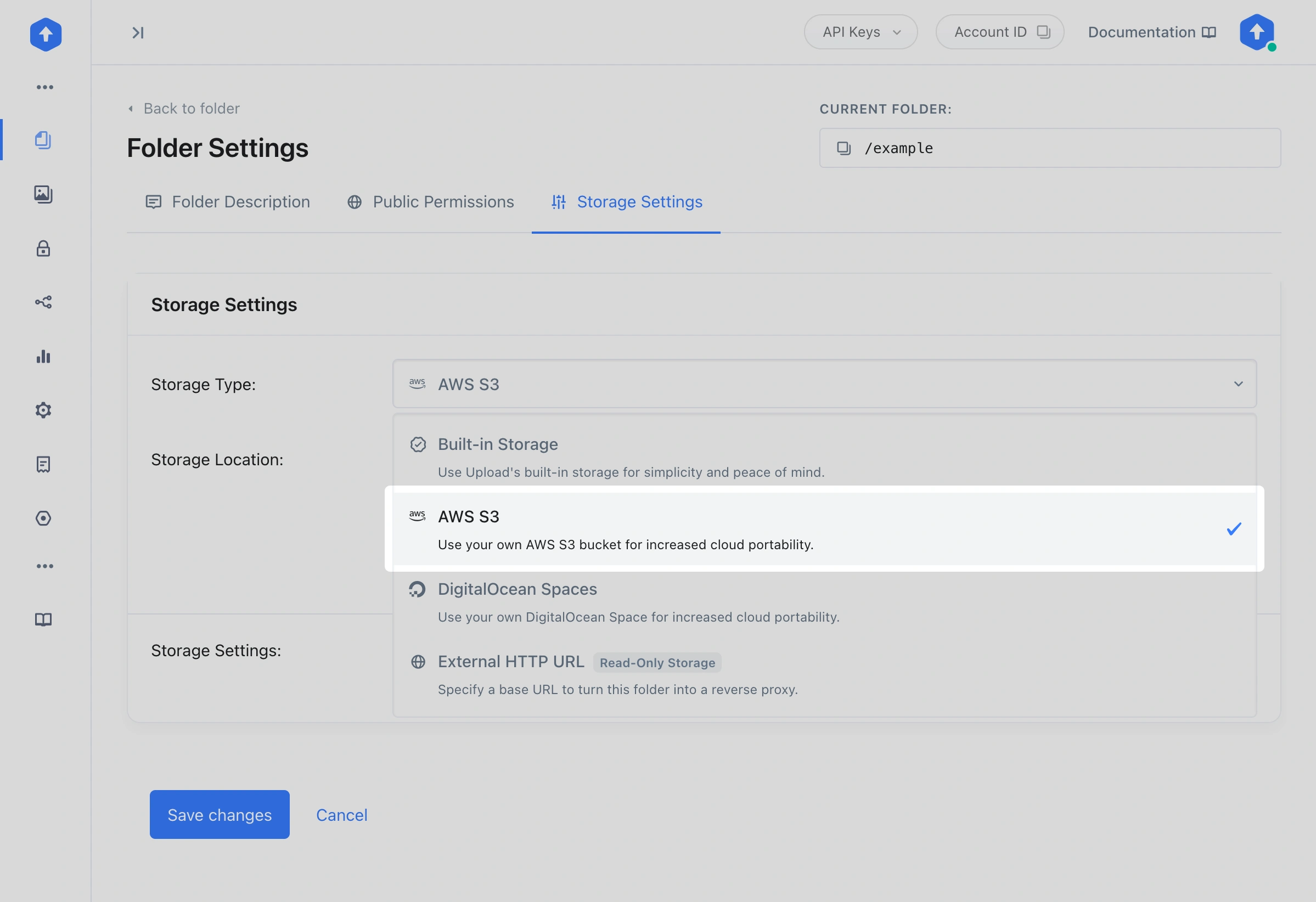
Task: Click the padlock security sidebar icon
Action: 43,249
